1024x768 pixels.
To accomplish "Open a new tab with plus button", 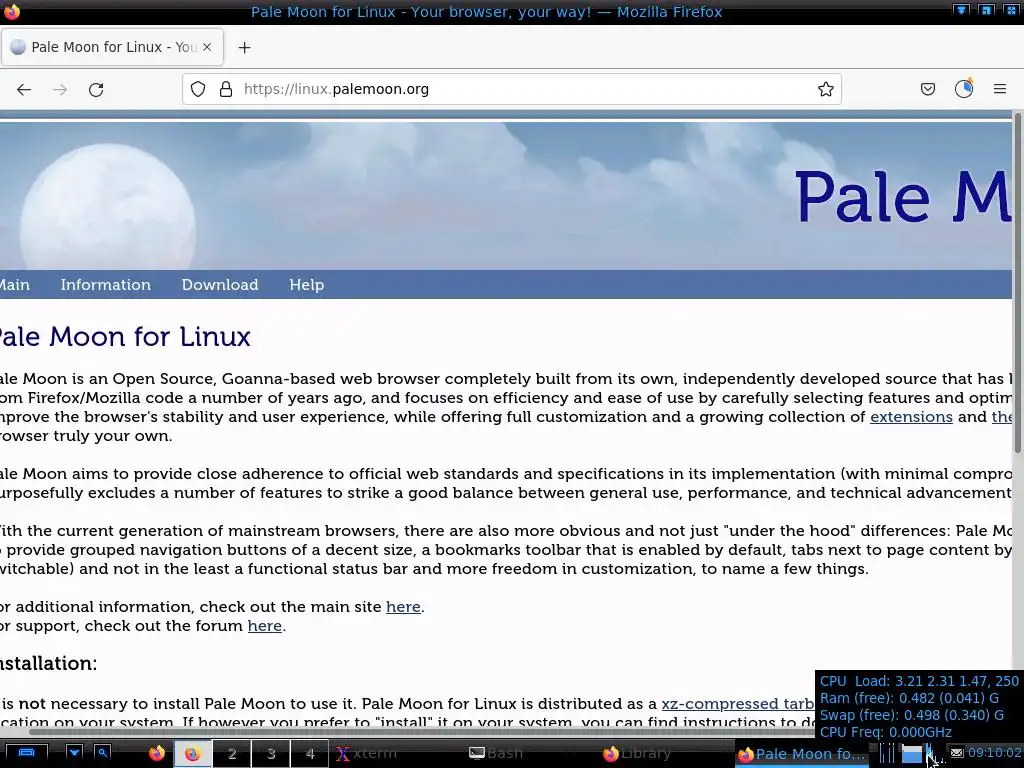I will pyautogui.click(x=244, y=48).
